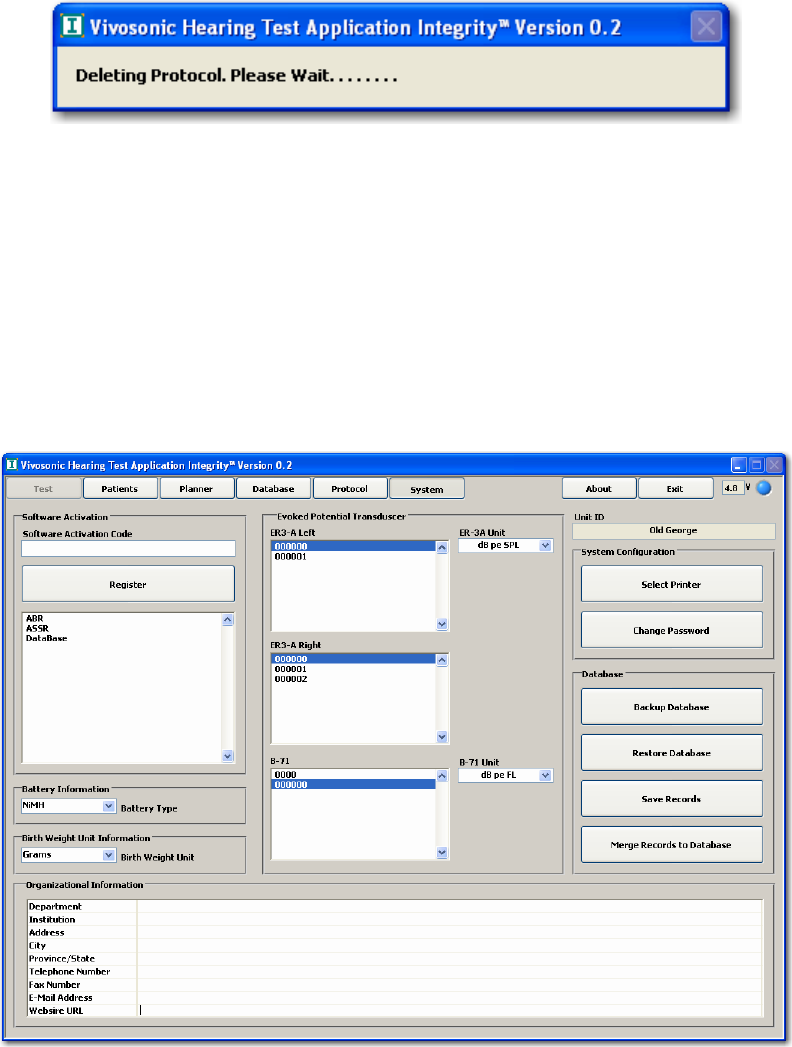Click the blue status indicator light
This screenshot has height=1047, width=792.
[764, 488]
